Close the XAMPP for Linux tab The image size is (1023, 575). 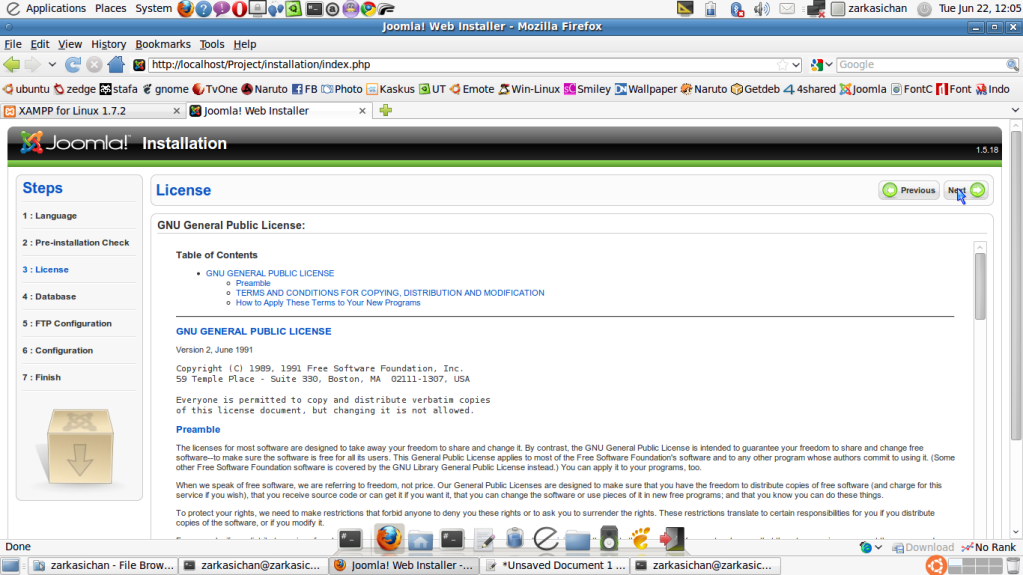176,111
